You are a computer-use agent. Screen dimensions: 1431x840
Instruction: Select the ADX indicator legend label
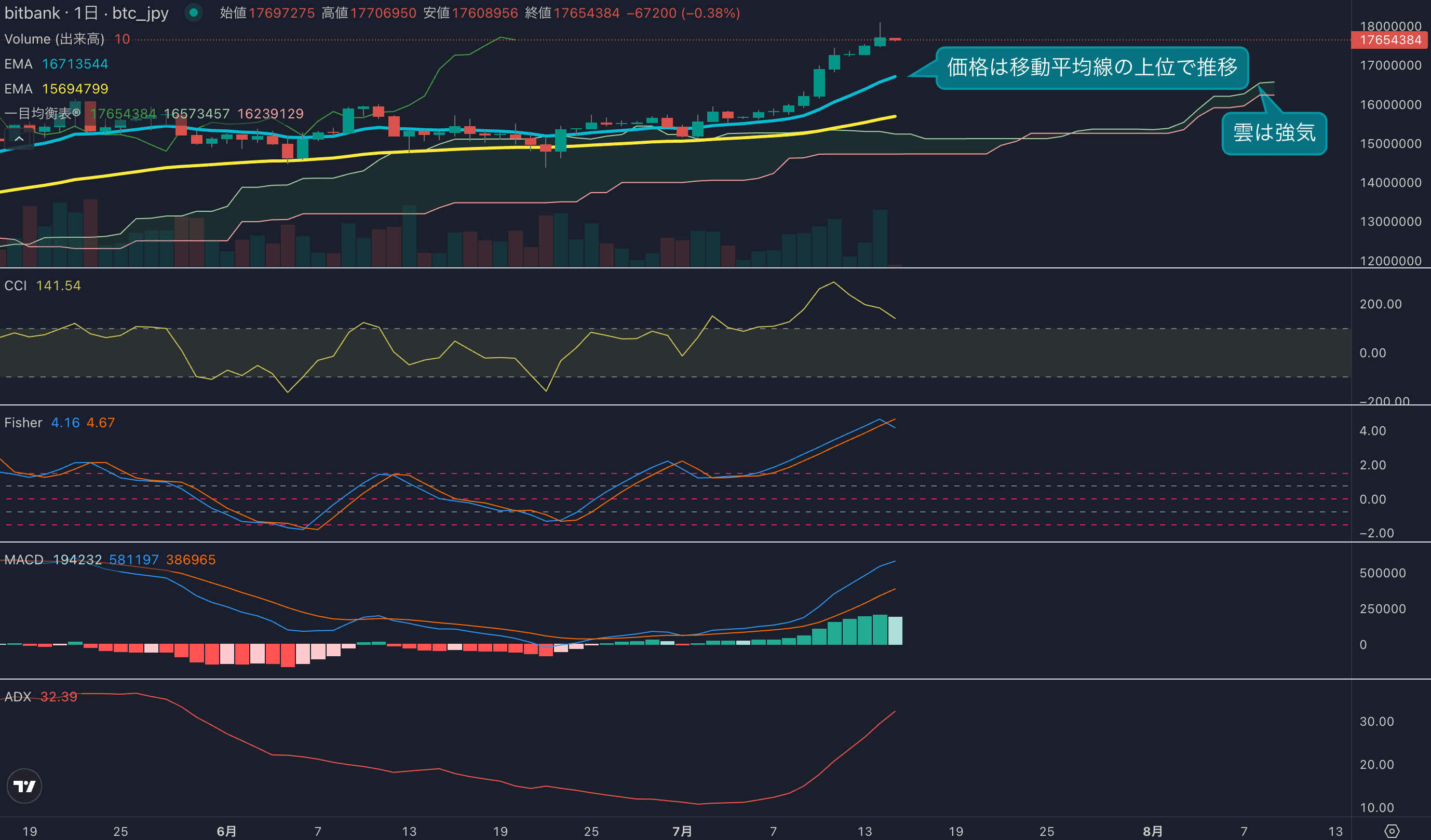tap(18, 696)
